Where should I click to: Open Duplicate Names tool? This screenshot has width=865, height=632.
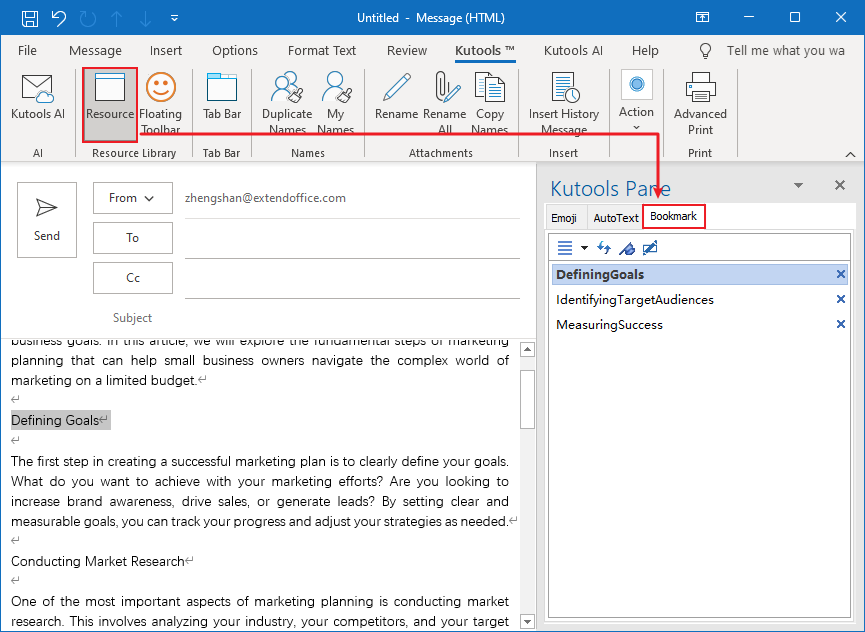click(x=287, y=104)
